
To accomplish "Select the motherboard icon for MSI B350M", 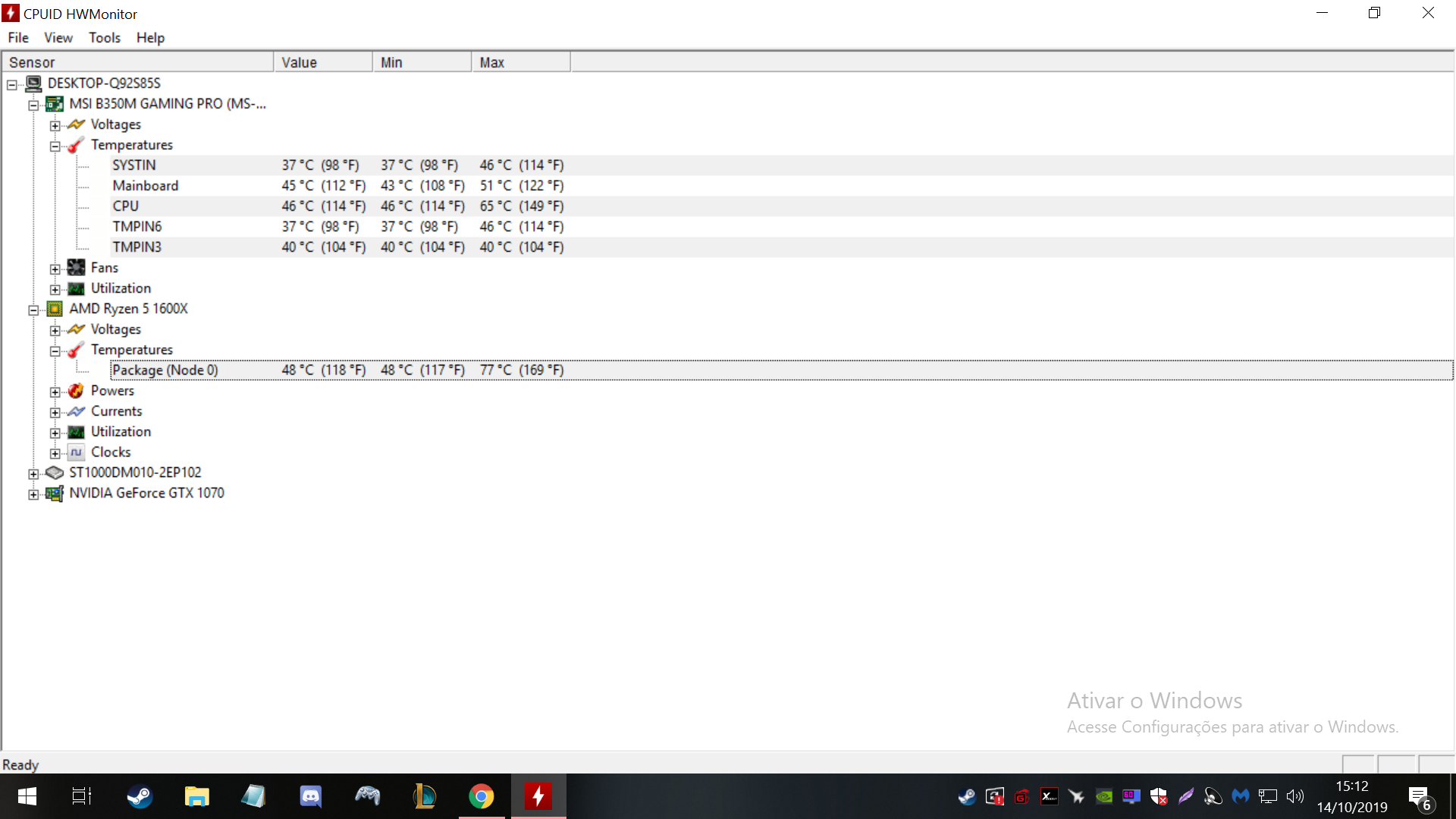I will coord(55,104).
